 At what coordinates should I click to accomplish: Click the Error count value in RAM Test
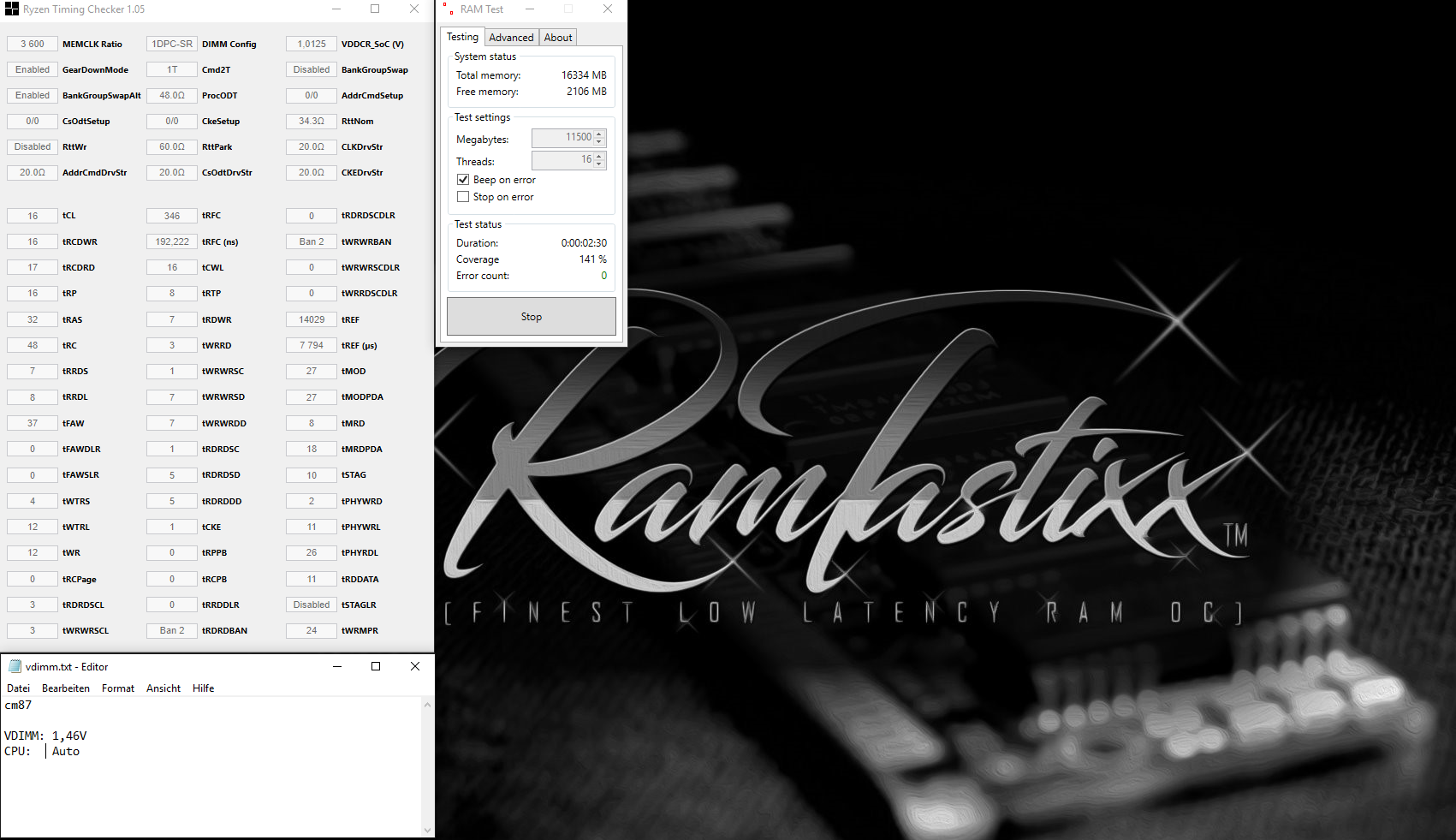(x=603, y=276)
